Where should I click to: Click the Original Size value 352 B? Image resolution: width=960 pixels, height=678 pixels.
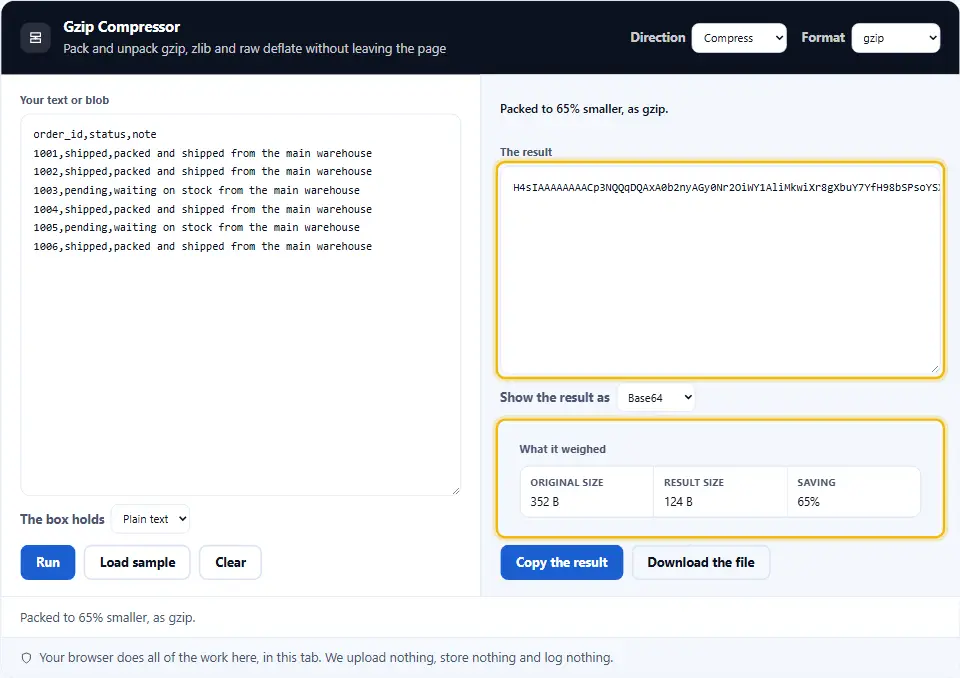point(545,502)
